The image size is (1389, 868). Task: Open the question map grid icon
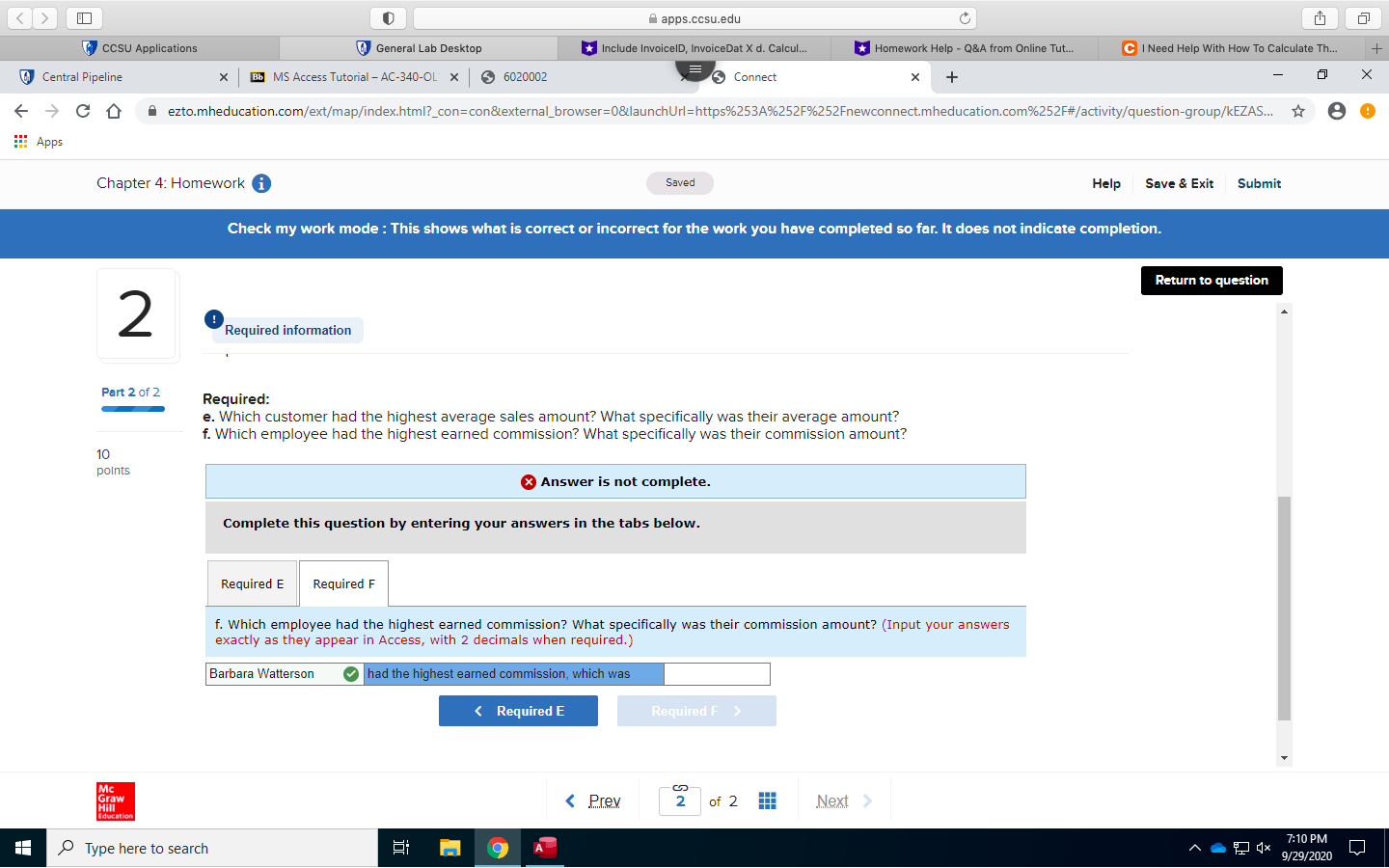coord(767,800)
